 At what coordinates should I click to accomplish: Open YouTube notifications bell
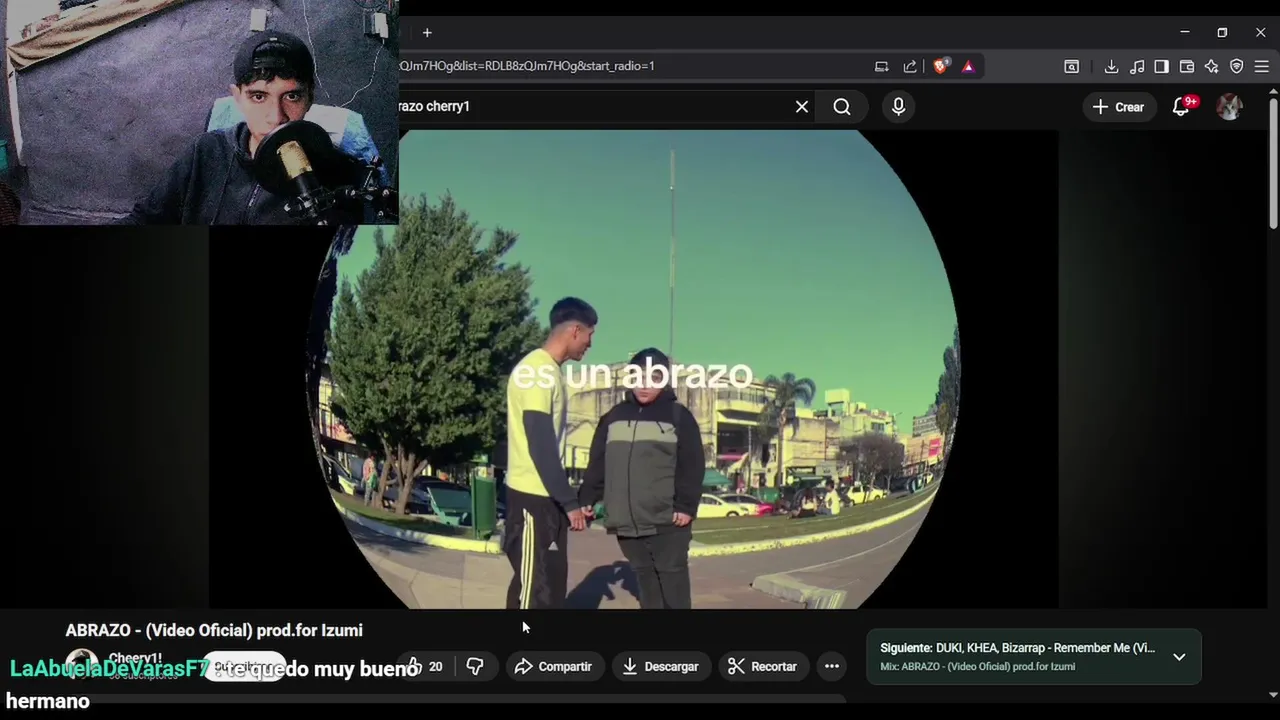[x=1181, y=107]
